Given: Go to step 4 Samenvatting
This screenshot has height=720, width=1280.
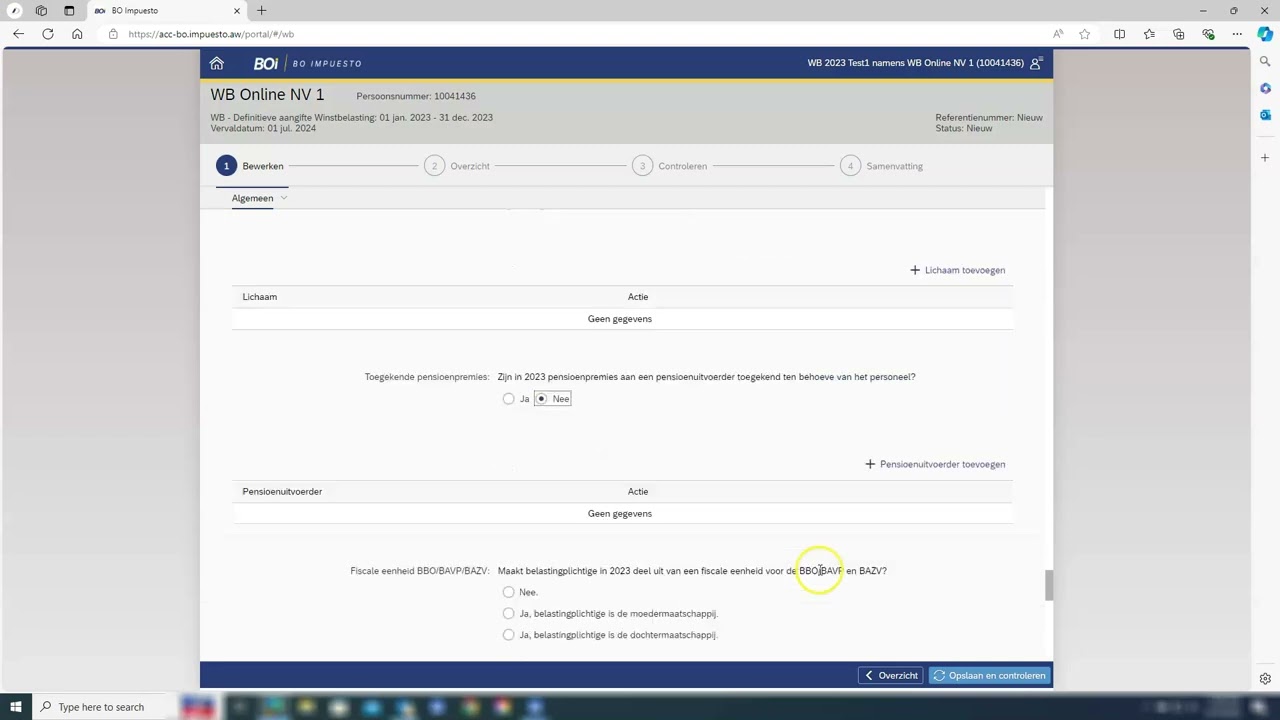Looking at the screenshot, I should (x=882, y=166).
